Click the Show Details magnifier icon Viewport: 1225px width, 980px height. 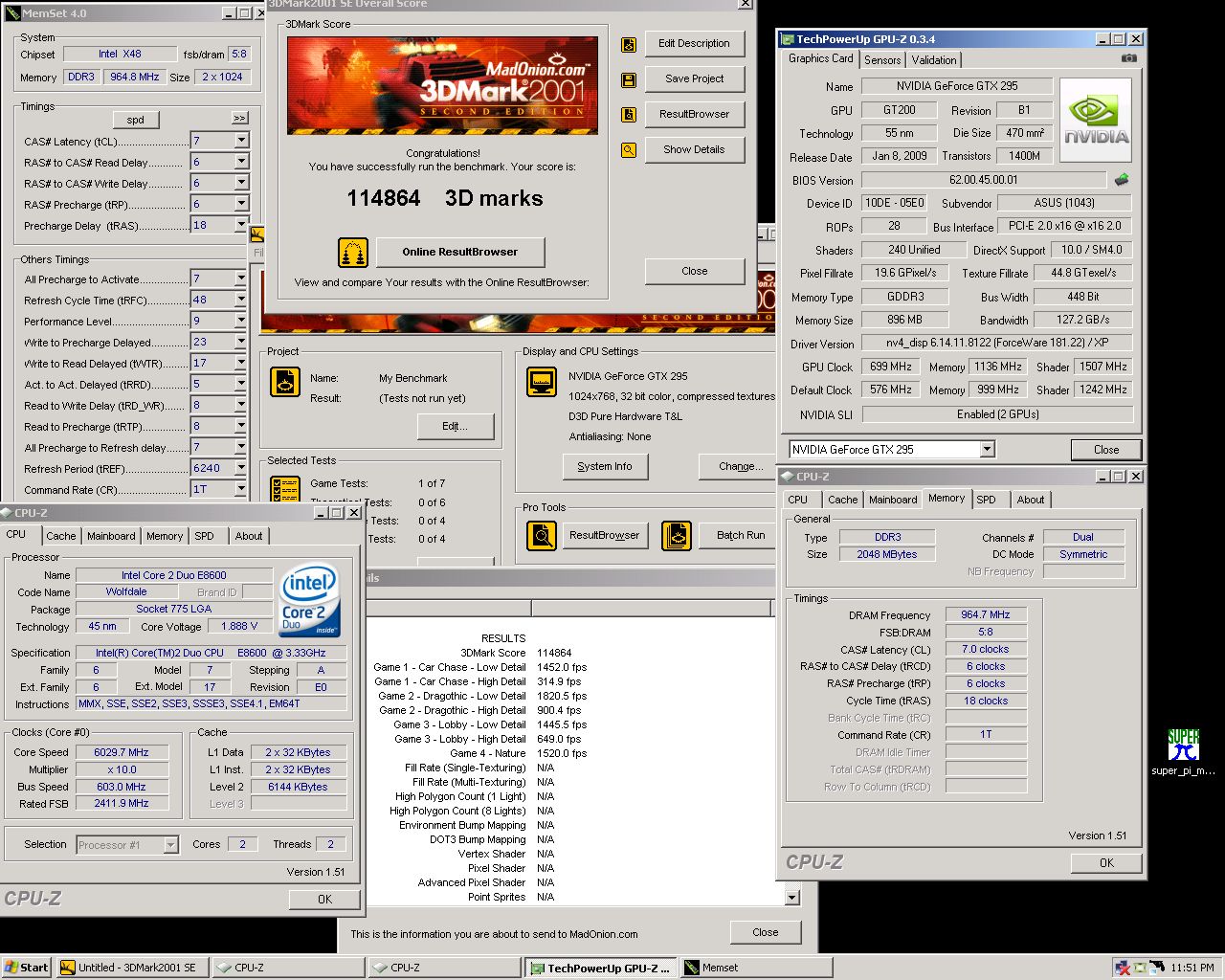tap(629, 150)
